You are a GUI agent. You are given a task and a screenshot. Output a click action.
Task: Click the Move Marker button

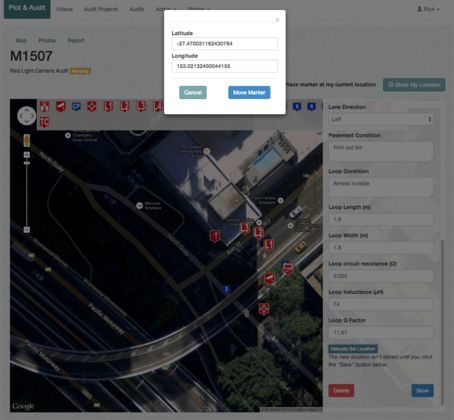249,92
